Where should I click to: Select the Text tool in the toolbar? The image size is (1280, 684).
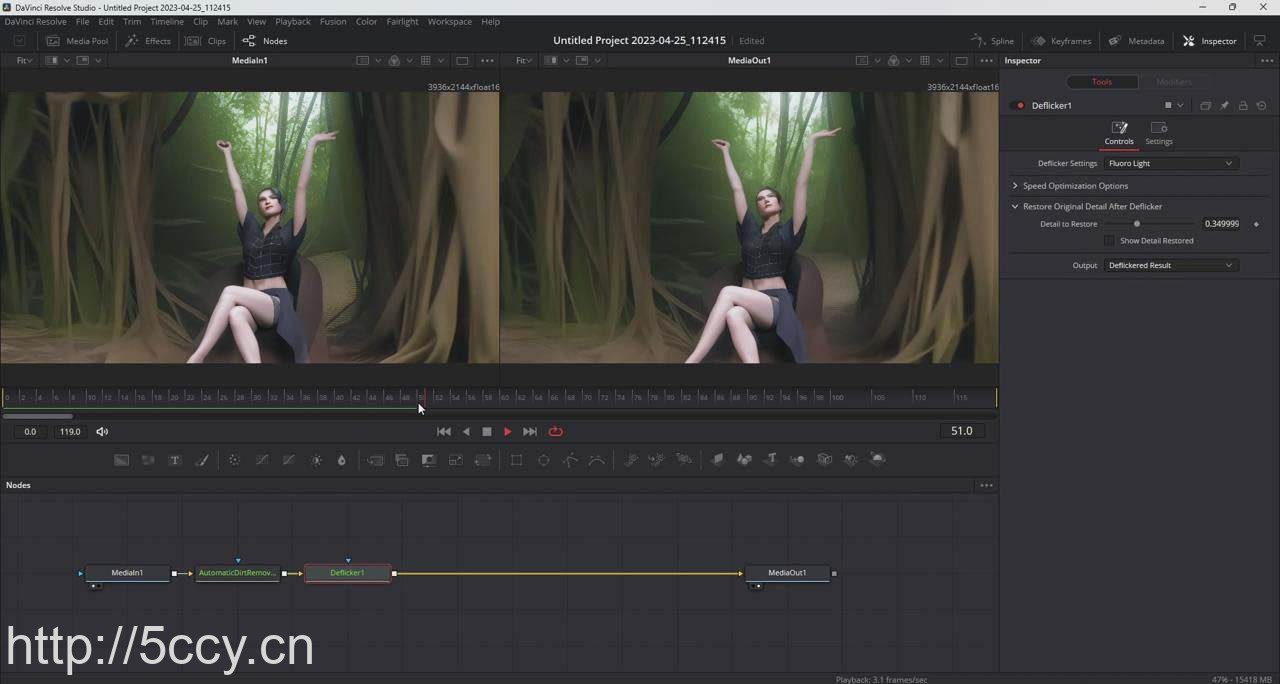coord(174,460)
